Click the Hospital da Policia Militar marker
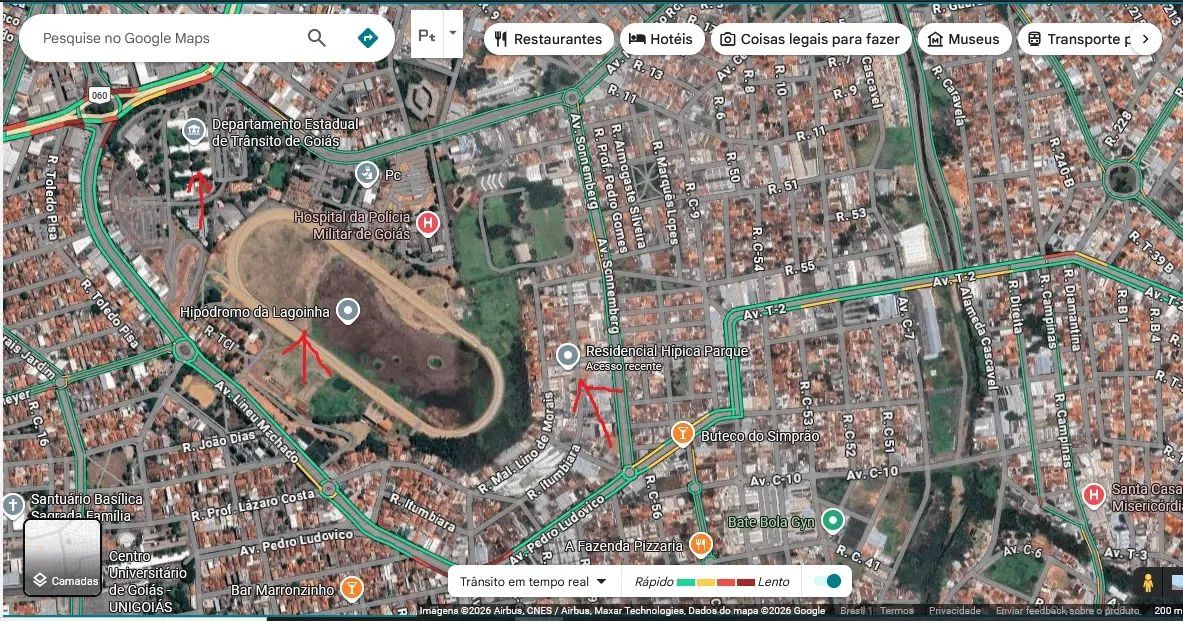The height and width of the screenshot is (621, 1183). pyautogui.click(x=429, y=224)
